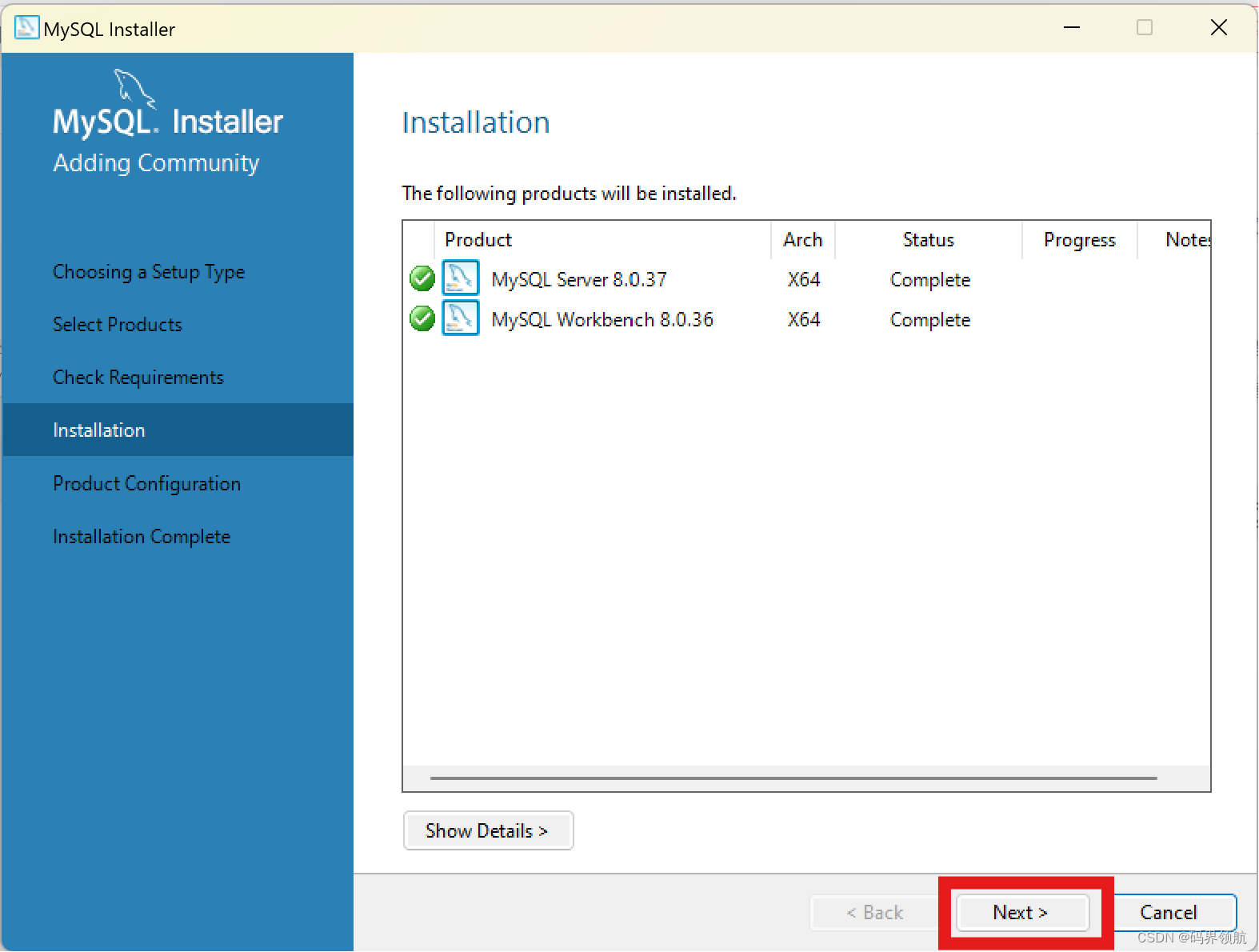This screenshot has height=952, width=1259.
Task: Select the Choosing a Setup Type step
Action: [x=149, y=272]
